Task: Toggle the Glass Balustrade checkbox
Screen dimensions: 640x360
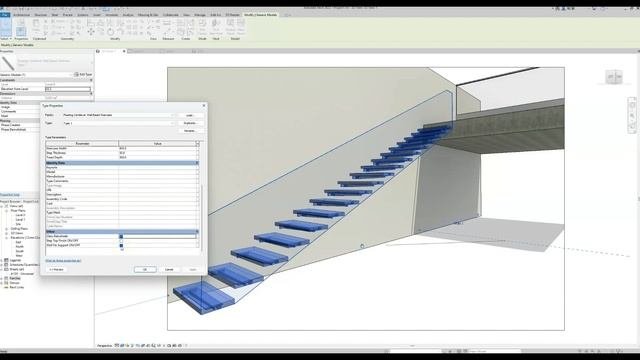Action: 121,236
